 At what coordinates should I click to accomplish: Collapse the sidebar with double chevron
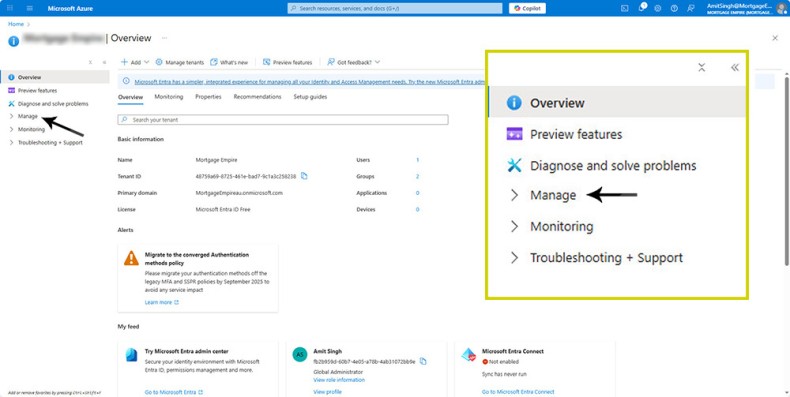click(x=104, y=62)
